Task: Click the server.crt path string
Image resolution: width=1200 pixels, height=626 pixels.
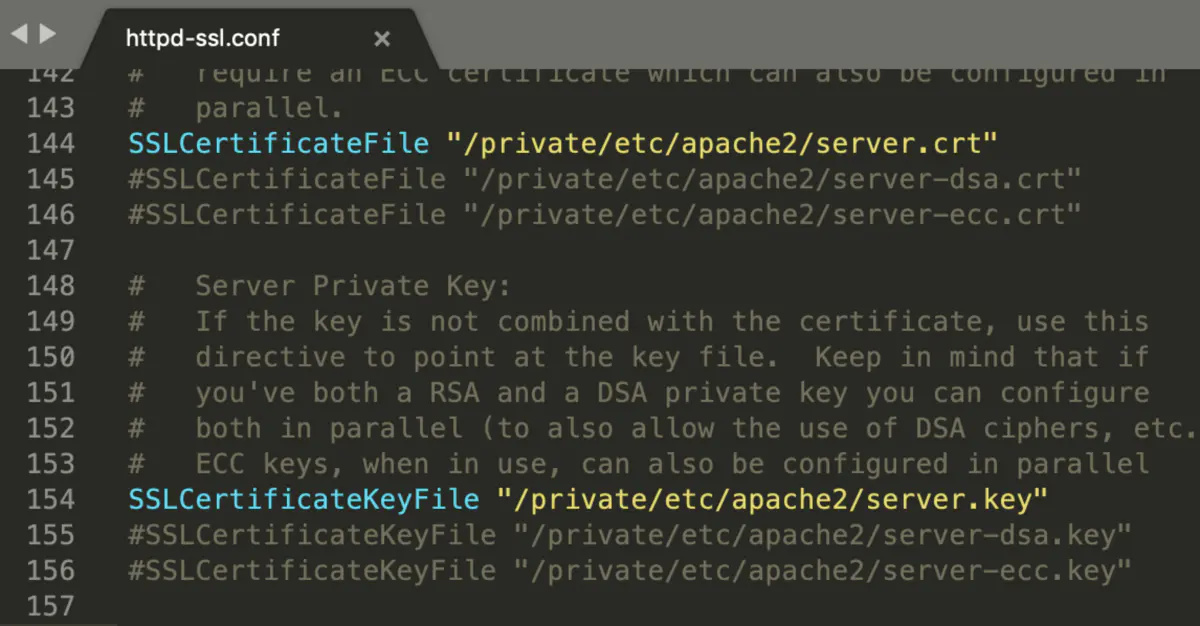Action: [722, 143]
